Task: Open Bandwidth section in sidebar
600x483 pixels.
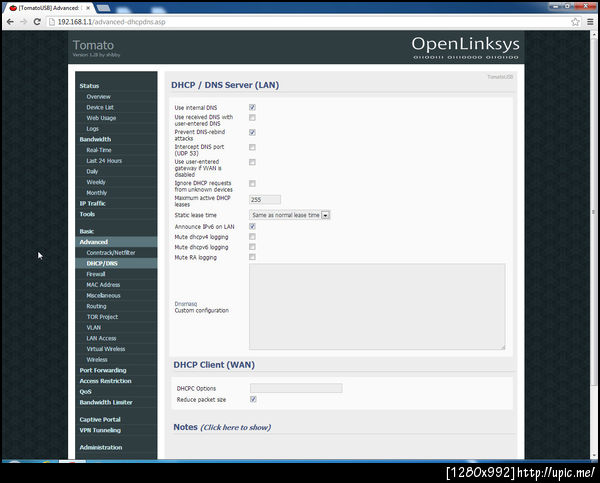Action: point(95,139)
